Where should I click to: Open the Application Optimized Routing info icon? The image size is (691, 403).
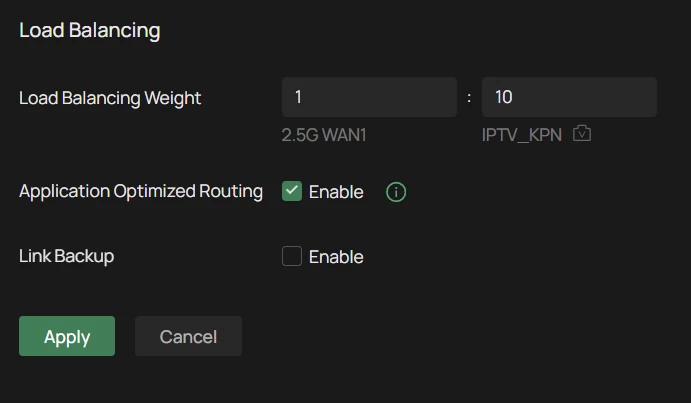396,192
